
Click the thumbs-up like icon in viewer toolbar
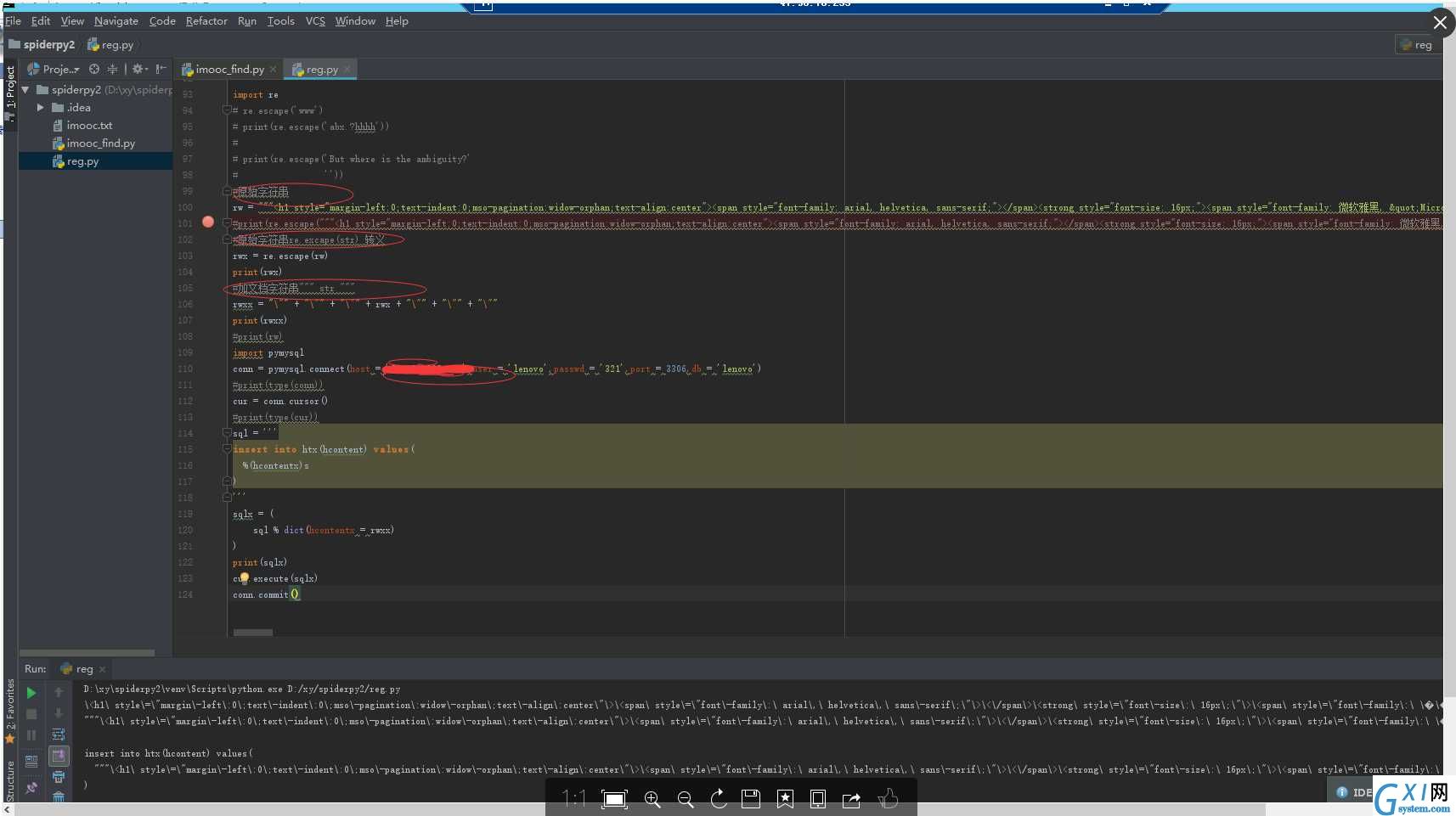point(888,799)
